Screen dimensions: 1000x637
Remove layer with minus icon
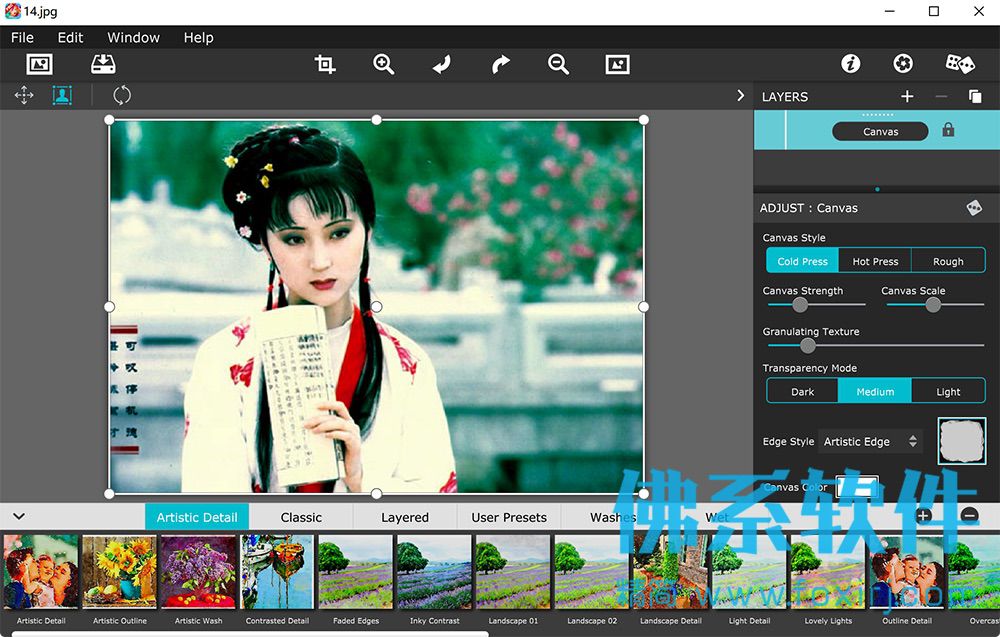coord(941,96)
